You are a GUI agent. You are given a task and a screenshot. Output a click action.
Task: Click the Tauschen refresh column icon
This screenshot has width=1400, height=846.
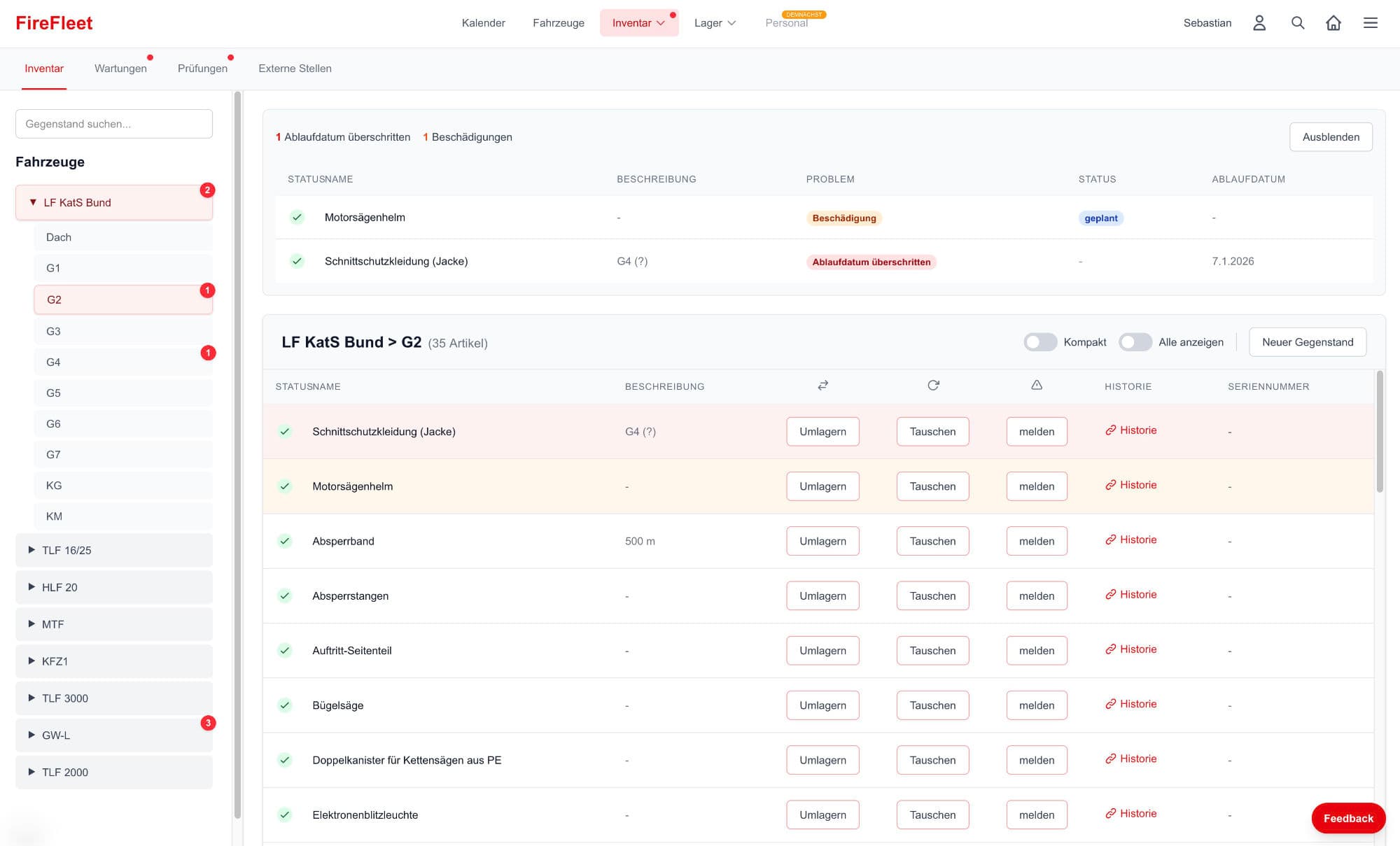pyautogui.click(x=933, y=386)
